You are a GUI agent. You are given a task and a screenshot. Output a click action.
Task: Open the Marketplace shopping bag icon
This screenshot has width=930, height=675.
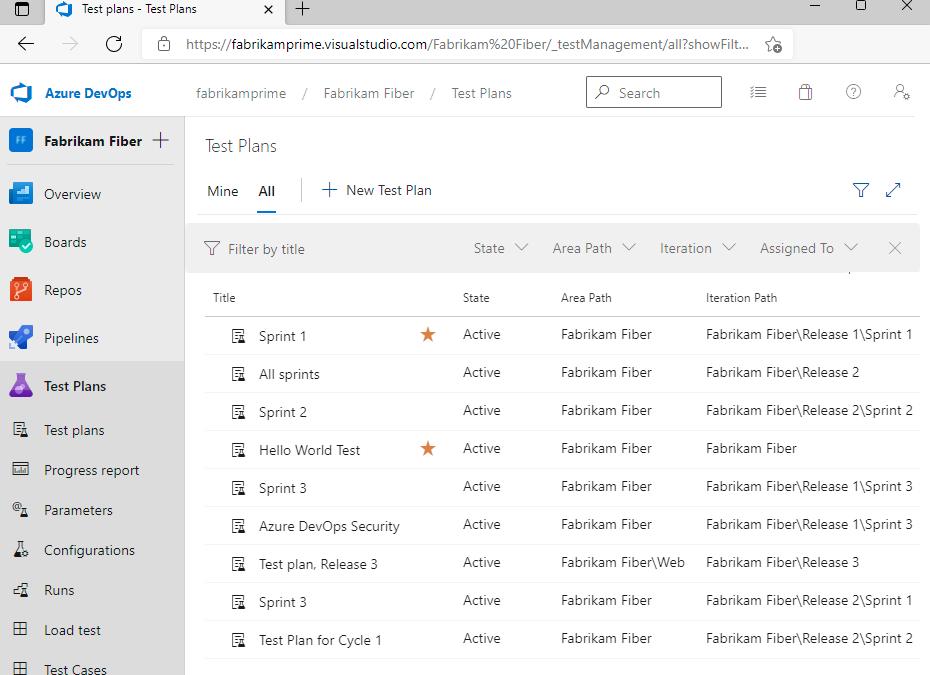[x=805, y=92]
